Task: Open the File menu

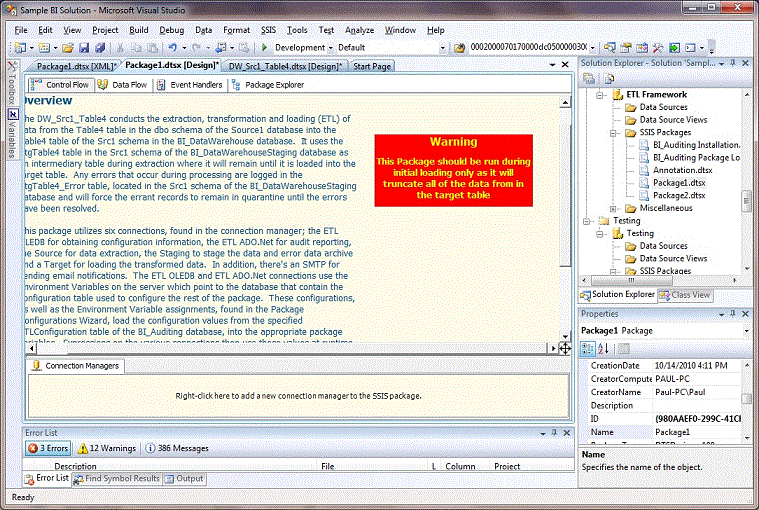Action: [x=21, y=30]
